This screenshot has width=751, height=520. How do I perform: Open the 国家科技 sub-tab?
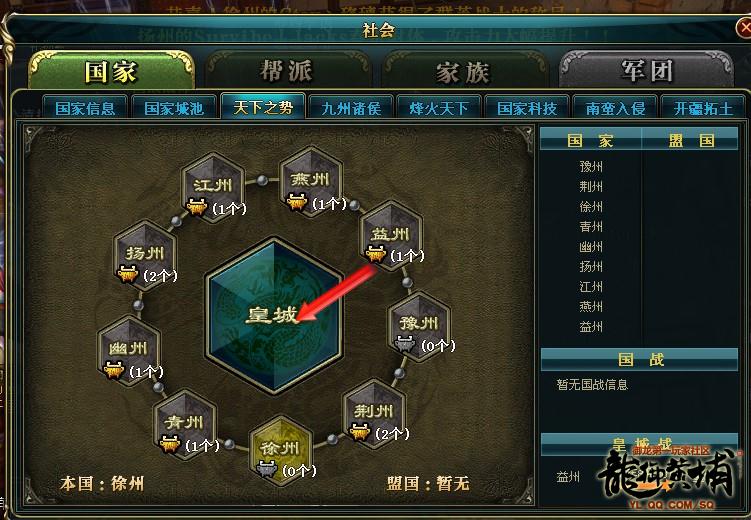pos(527,108)
